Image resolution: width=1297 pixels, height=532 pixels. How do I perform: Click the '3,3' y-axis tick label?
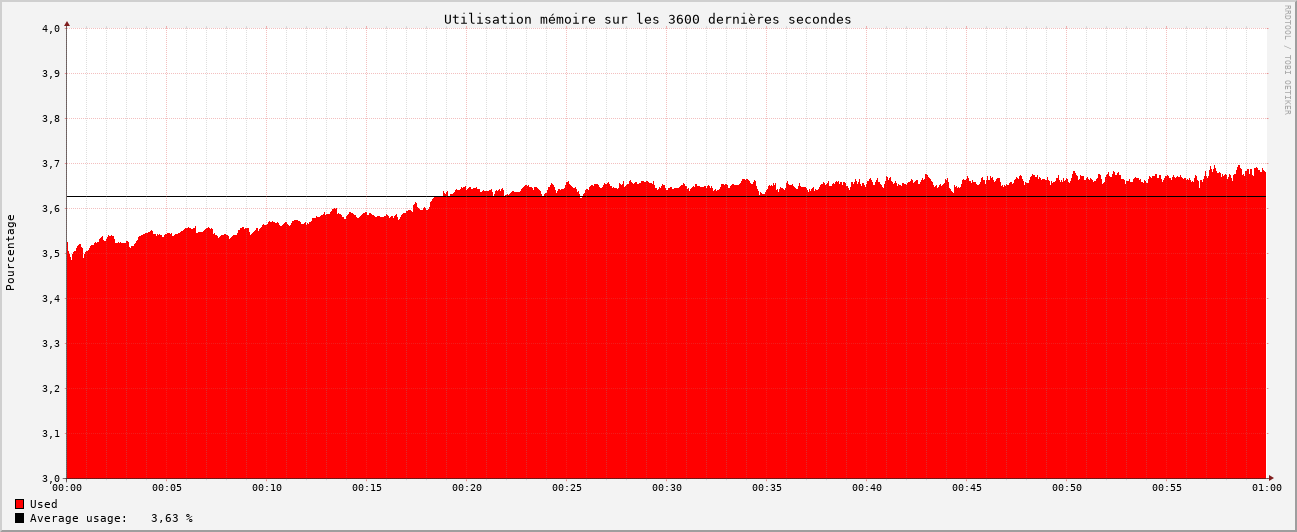51,344
